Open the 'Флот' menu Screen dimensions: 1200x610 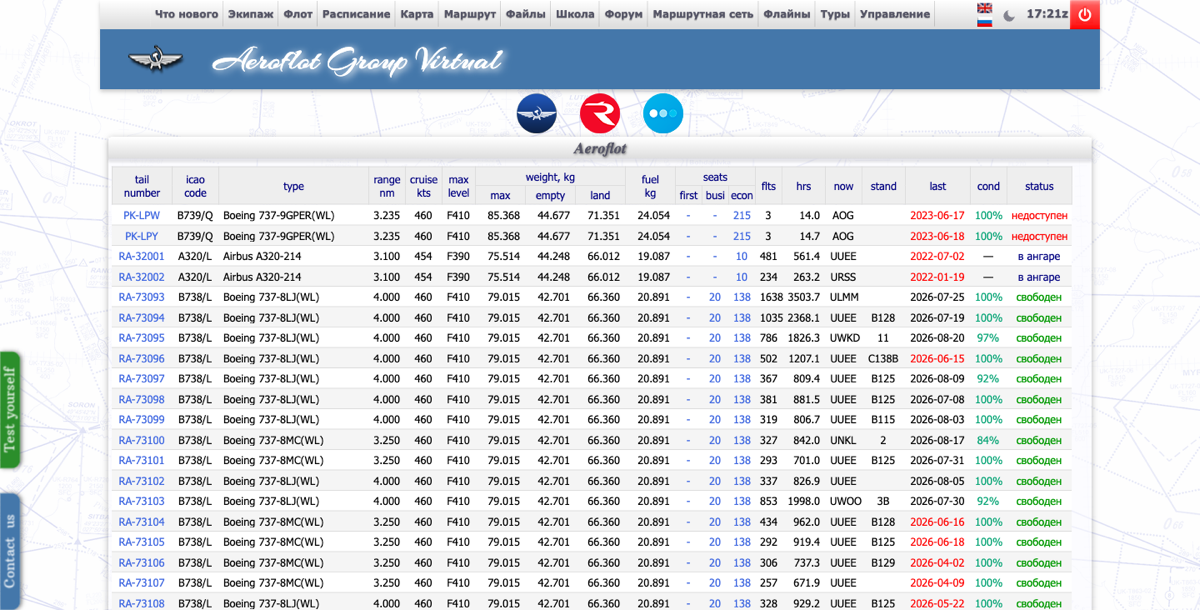tap(298, 14)
